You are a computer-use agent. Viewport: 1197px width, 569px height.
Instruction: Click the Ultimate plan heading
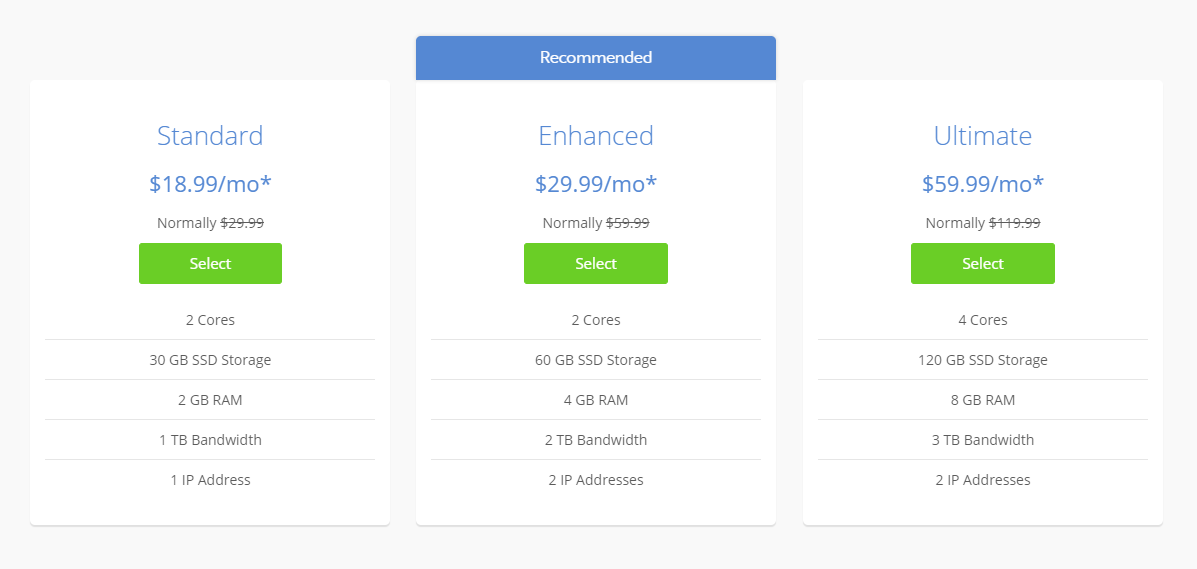tap(982, 136)
